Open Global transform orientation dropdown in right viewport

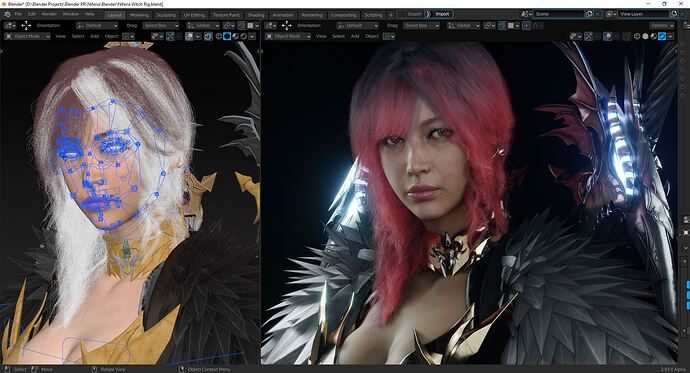[x=463, y=26]
